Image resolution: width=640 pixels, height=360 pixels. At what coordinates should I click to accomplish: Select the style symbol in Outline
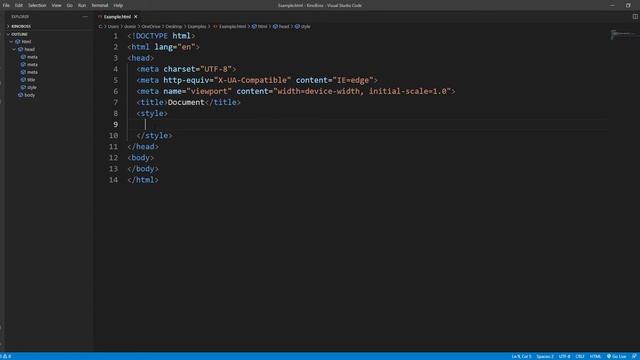[x=32, y=87]
